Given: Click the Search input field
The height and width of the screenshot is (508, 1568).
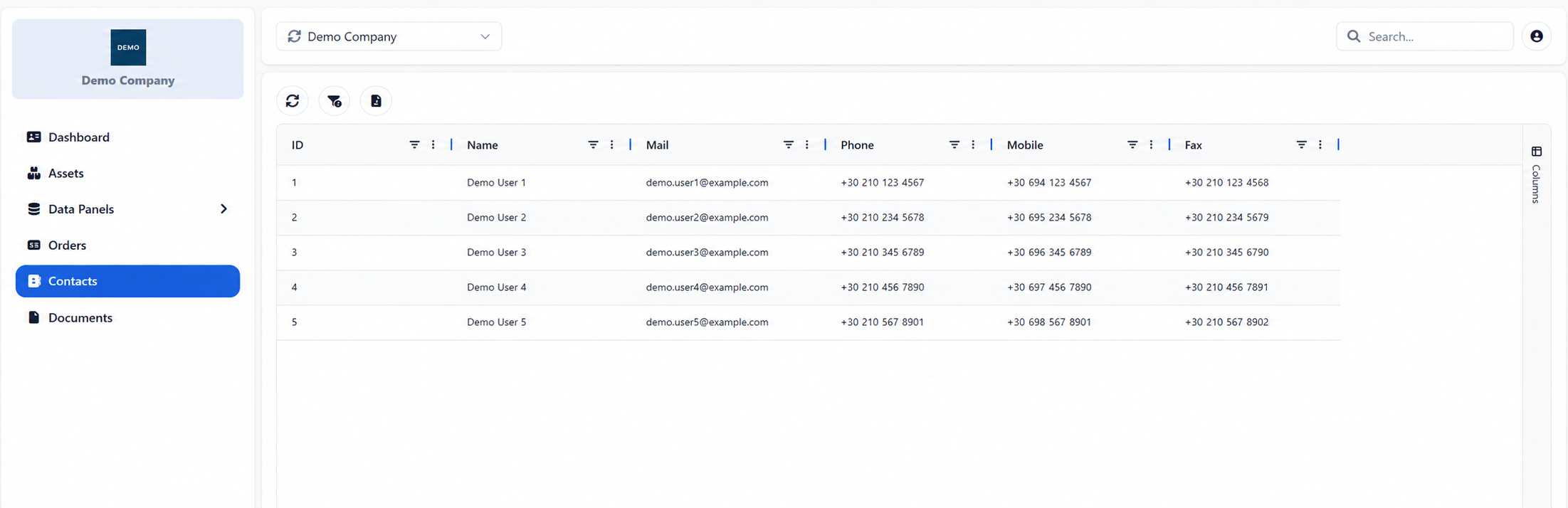Looking at the screenshot, I should [1425, 36].
